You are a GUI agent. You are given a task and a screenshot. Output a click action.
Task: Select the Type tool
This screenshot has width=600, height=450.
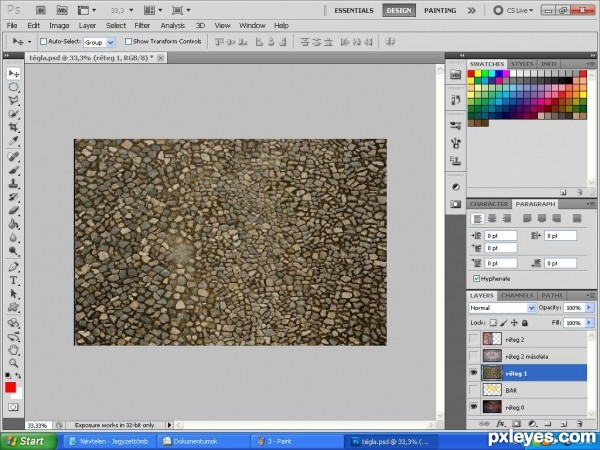13,280
